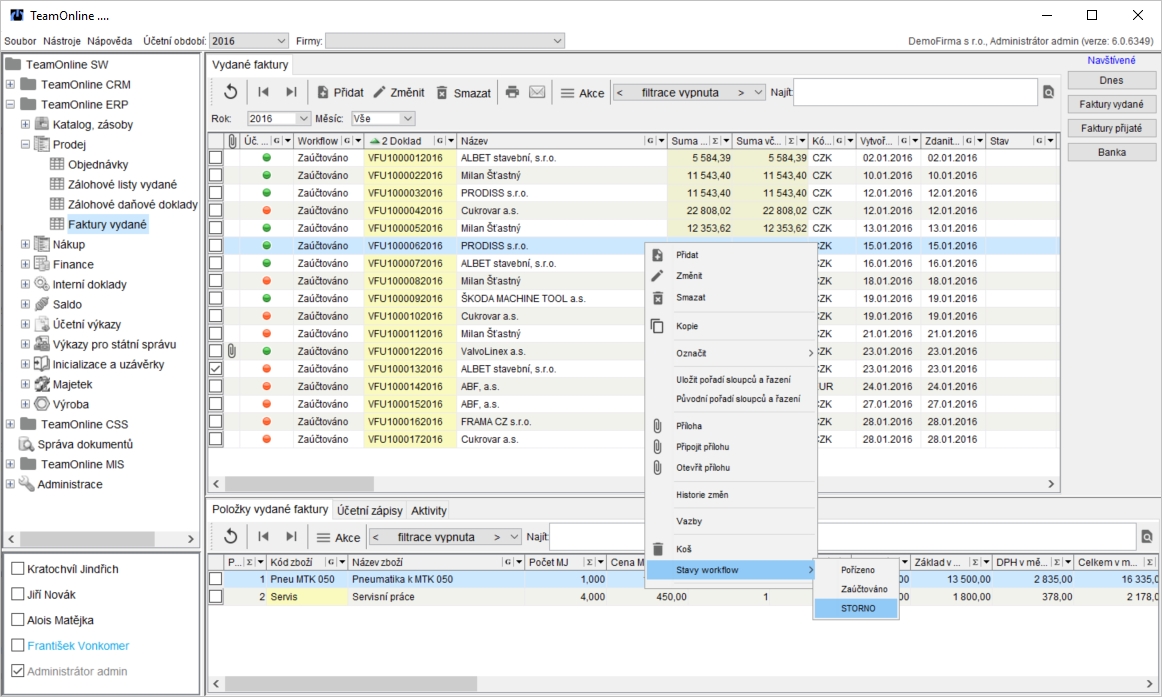
Task: Click the email envelope icon in toolbar
Action: coord(537,92)
